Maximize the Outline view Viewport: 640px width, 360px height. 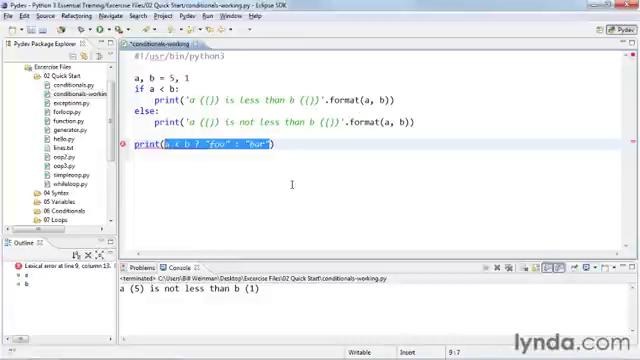click(111, 242)
